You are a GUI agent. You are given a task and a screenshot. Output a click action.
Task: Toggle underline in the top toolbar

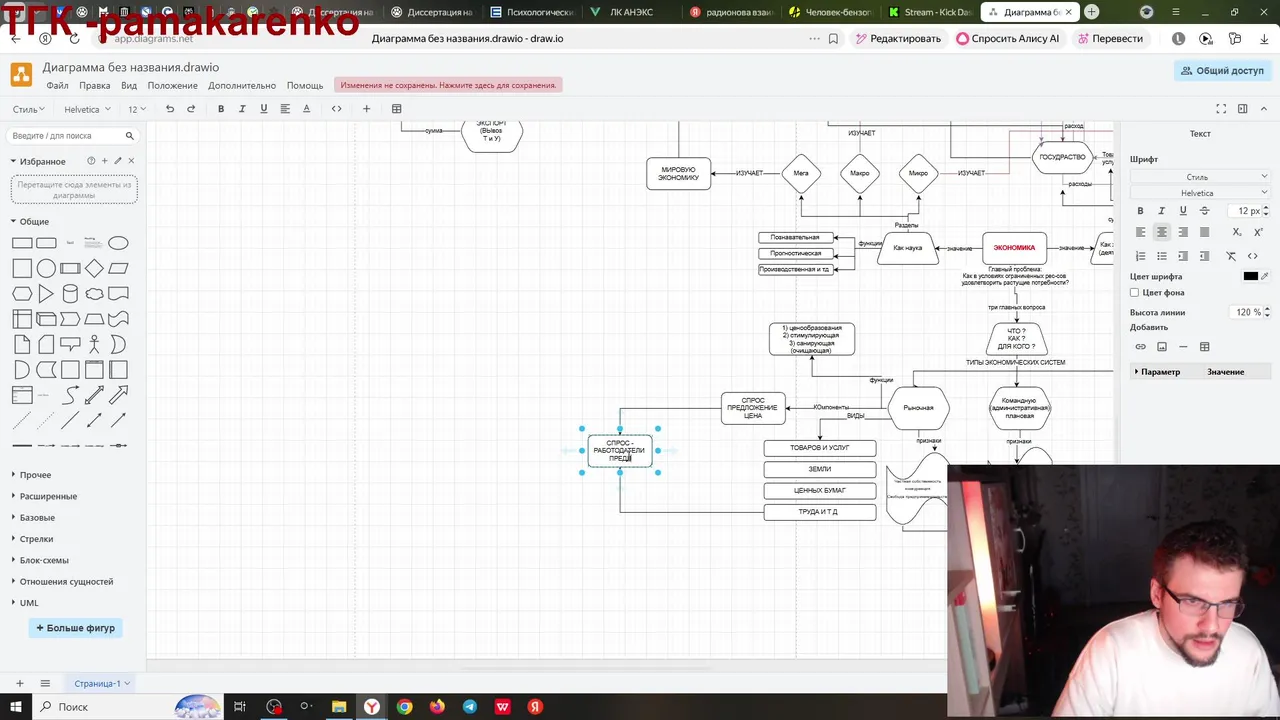pos(264,109)
